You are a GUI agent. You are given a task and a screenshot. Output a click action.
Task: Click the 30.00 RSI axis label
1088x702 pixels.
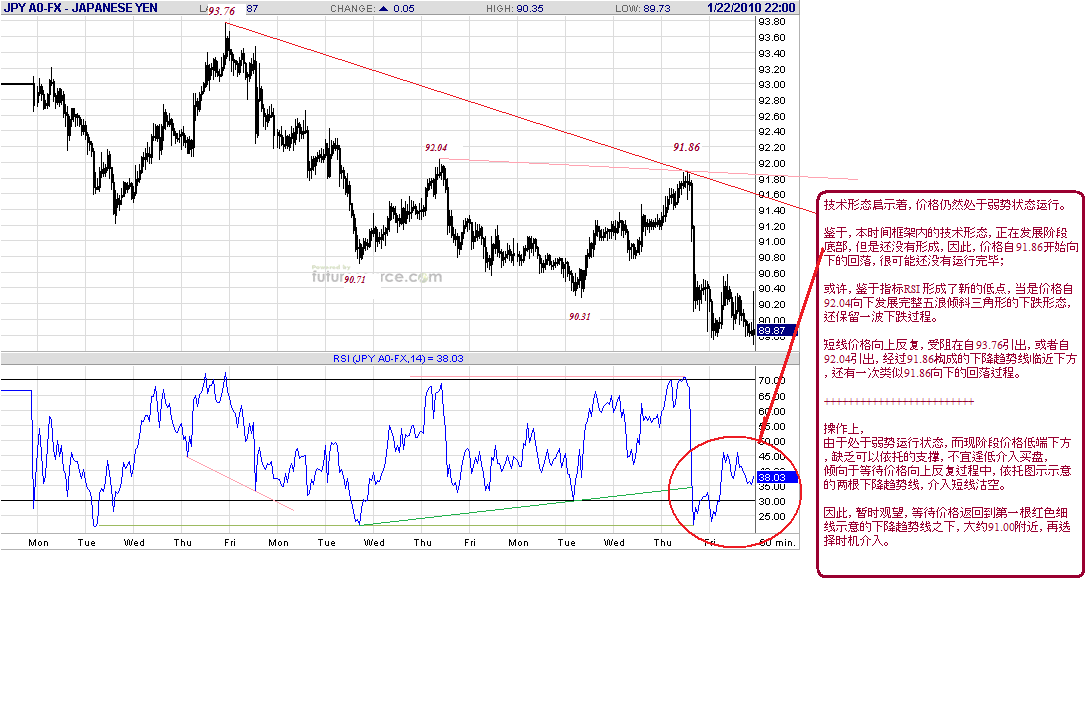(x=772, y=501)
